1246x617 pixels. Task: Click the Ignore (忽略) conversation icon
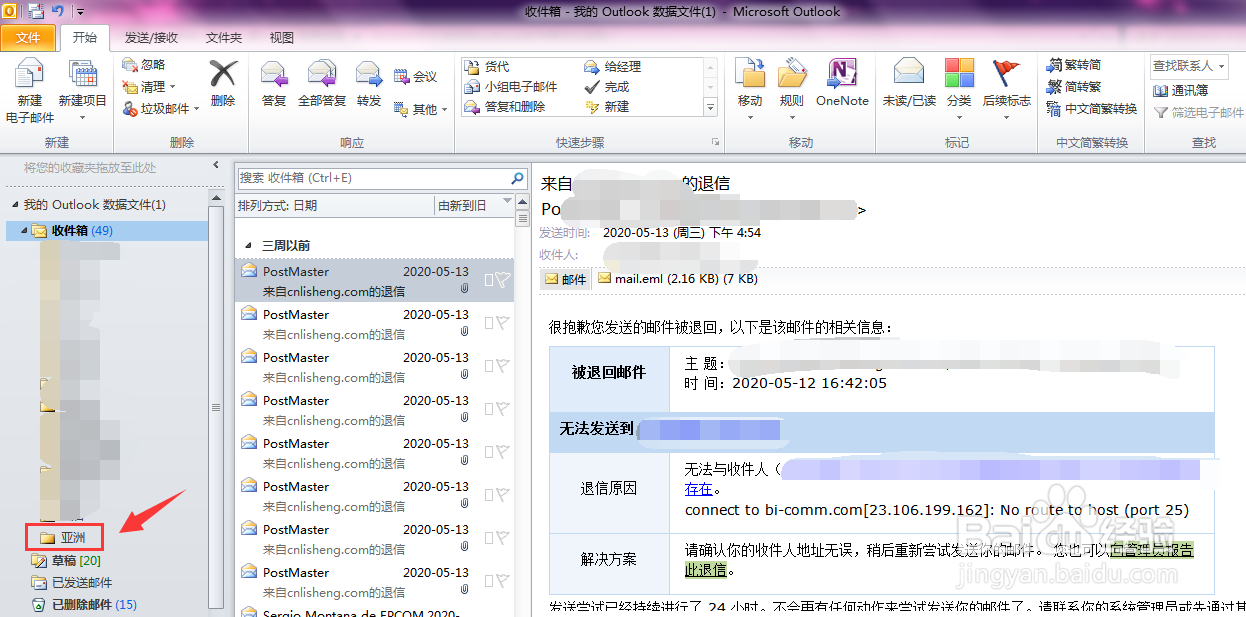(x=145, y=65)
